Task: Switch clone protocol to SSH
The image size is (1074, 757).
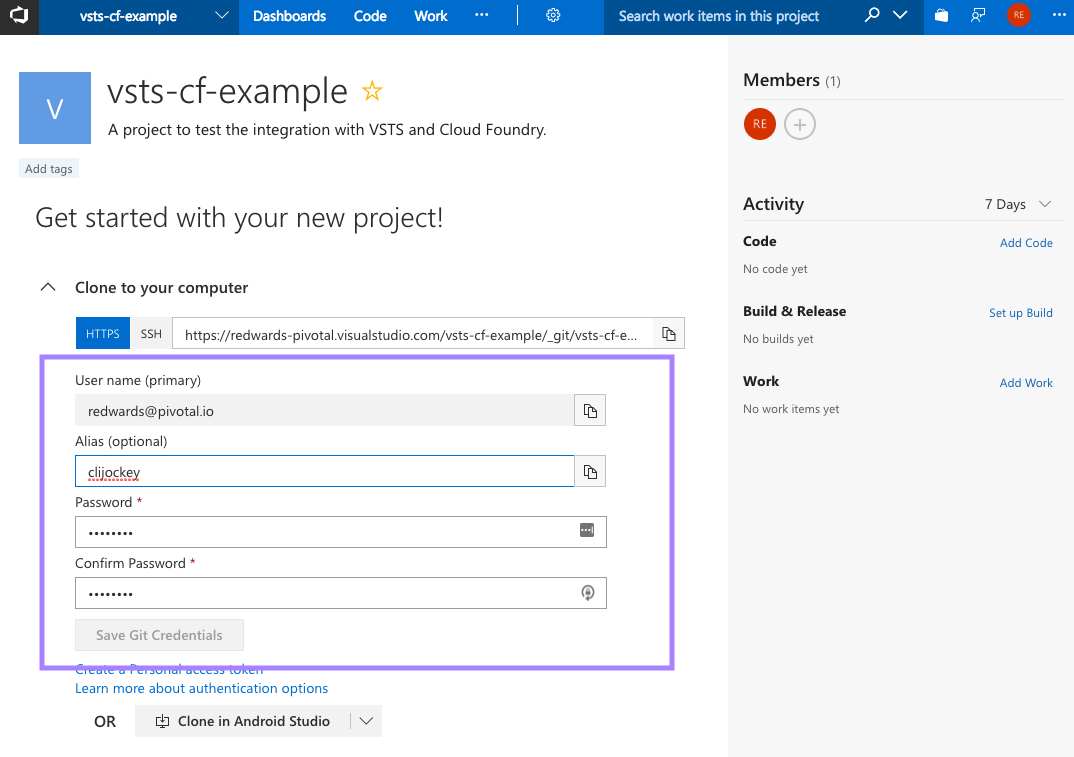Action: click(x=151, y=334)
